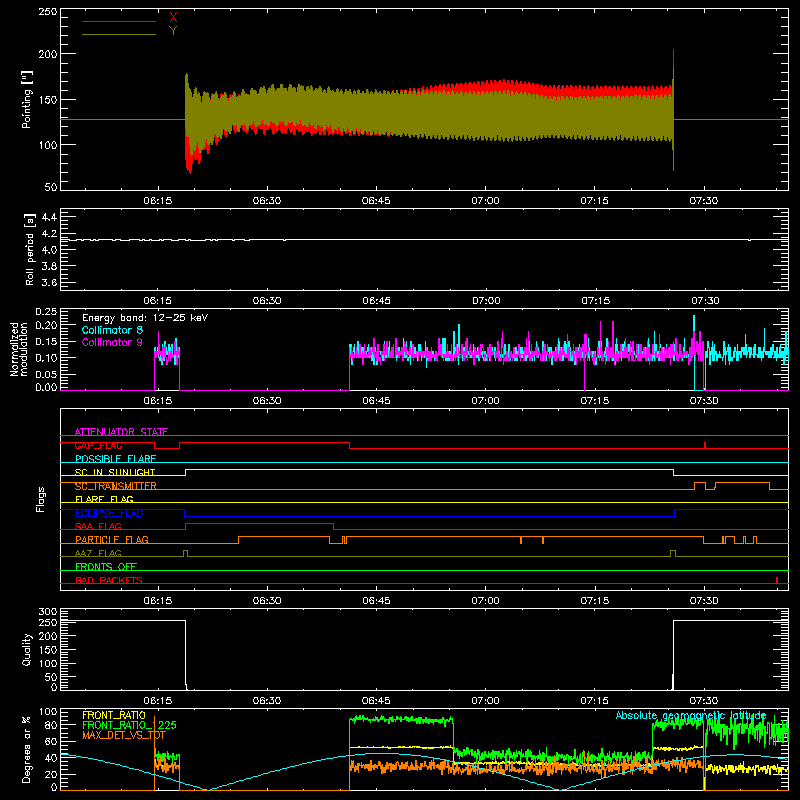The height and width of the screenshot is (800, 800).
Task: Click the 250 tick on the Pointing axis
Action: (x=48, y=11)
